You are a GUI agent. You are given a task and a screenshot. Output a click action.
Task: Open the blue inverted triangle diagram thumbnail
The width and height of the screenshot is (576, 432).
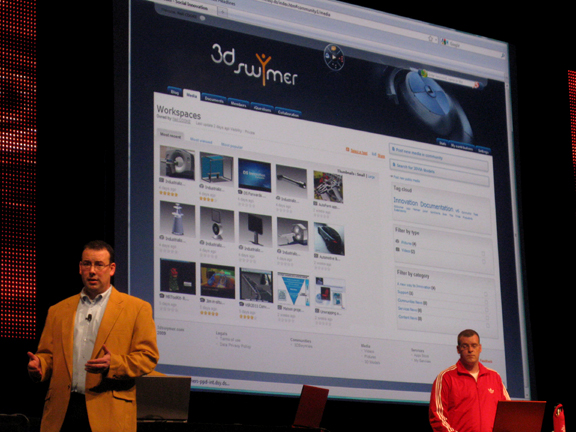[x=293, y=289]
